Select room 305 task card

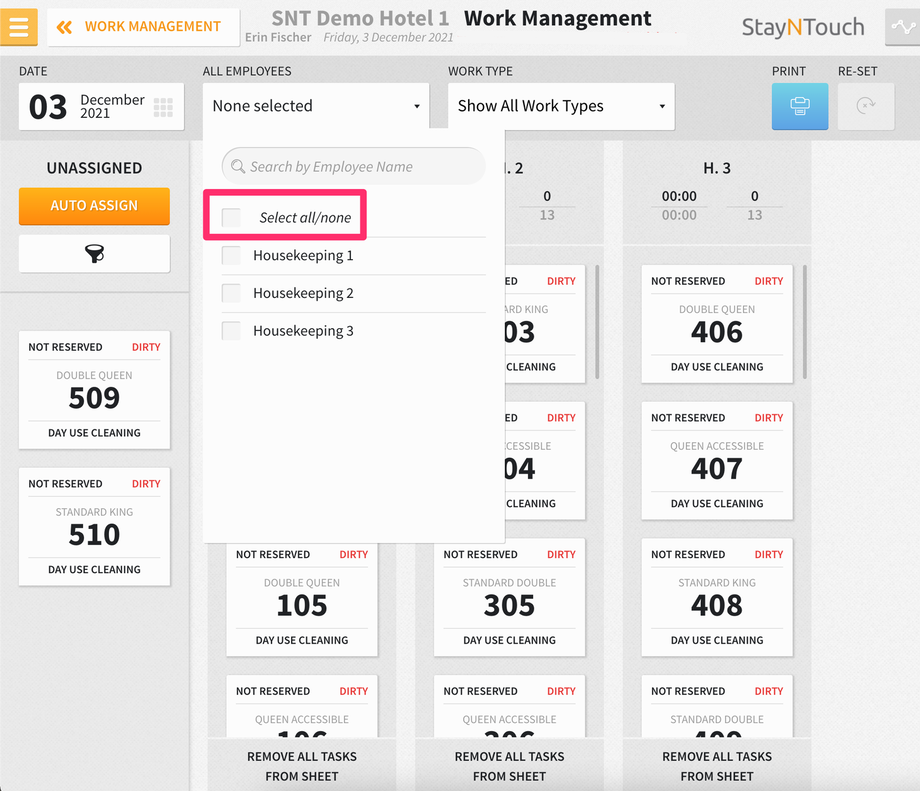click(509, 597)
